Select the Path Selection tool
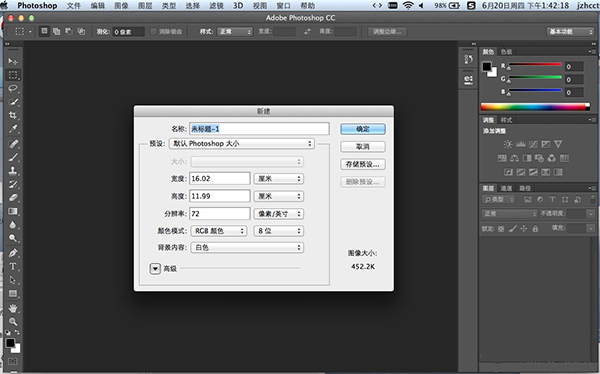This screenshot has height=374, width=600. coord(13,280)
